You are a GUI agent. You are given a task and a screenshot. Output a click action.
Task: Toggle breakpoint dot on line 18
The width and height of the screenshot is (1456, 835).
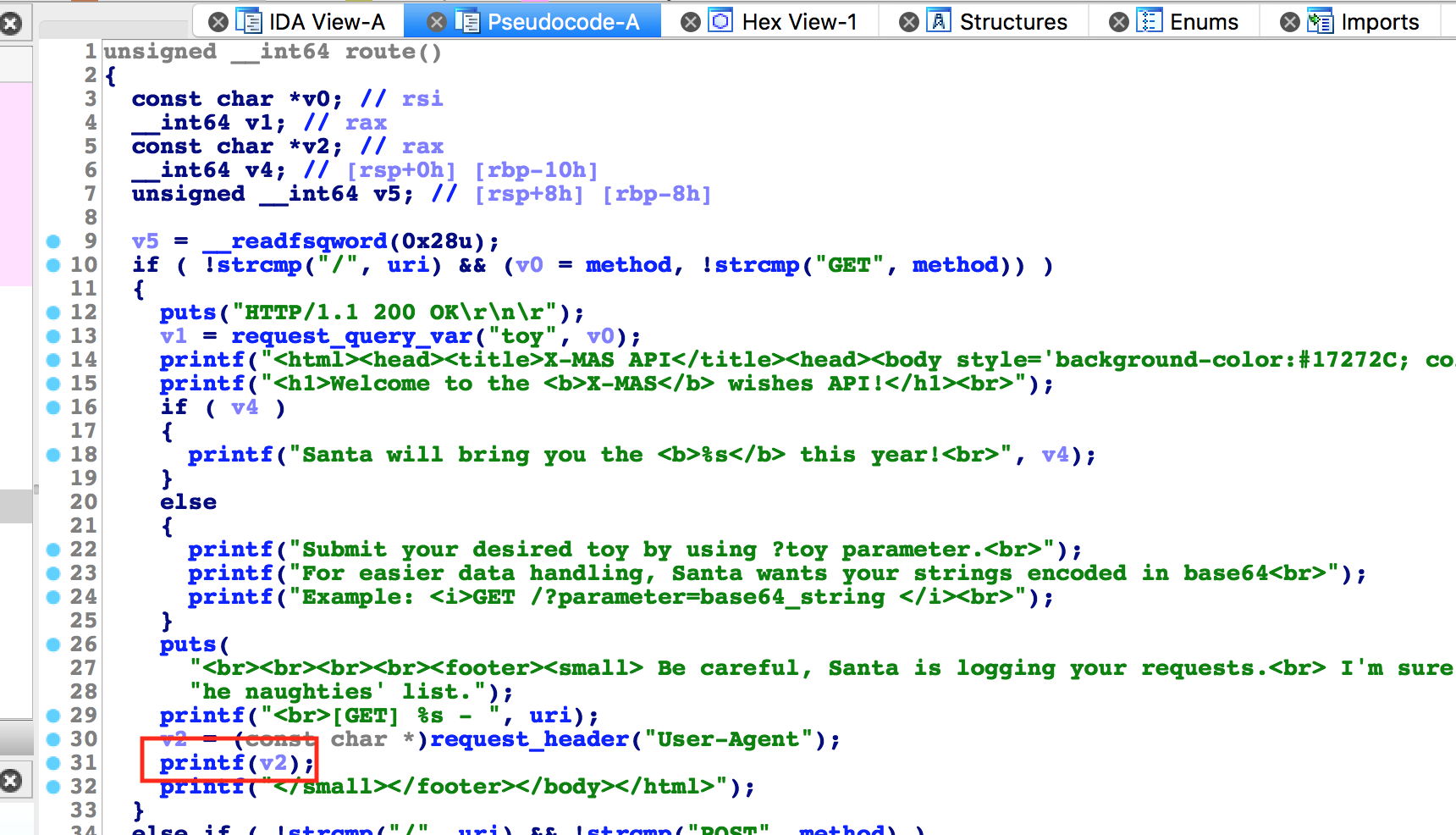53,455
